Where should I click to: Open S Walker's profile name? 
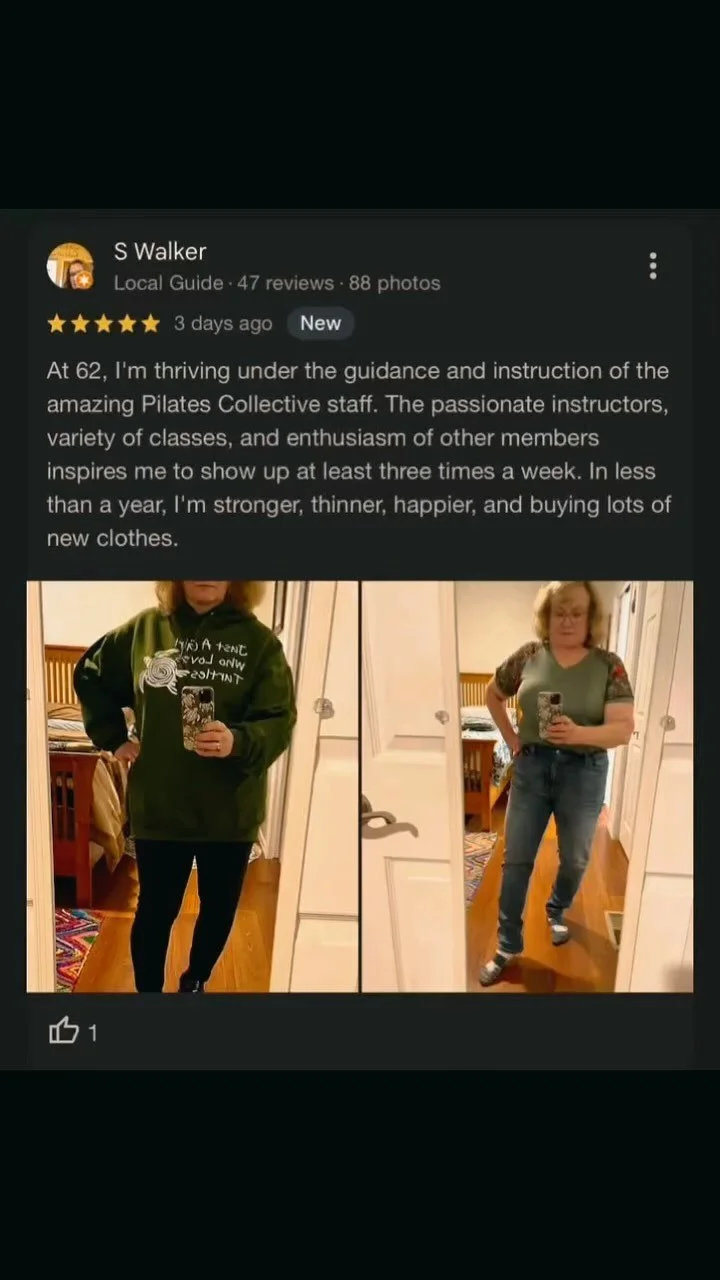click(x=160, y=252)
